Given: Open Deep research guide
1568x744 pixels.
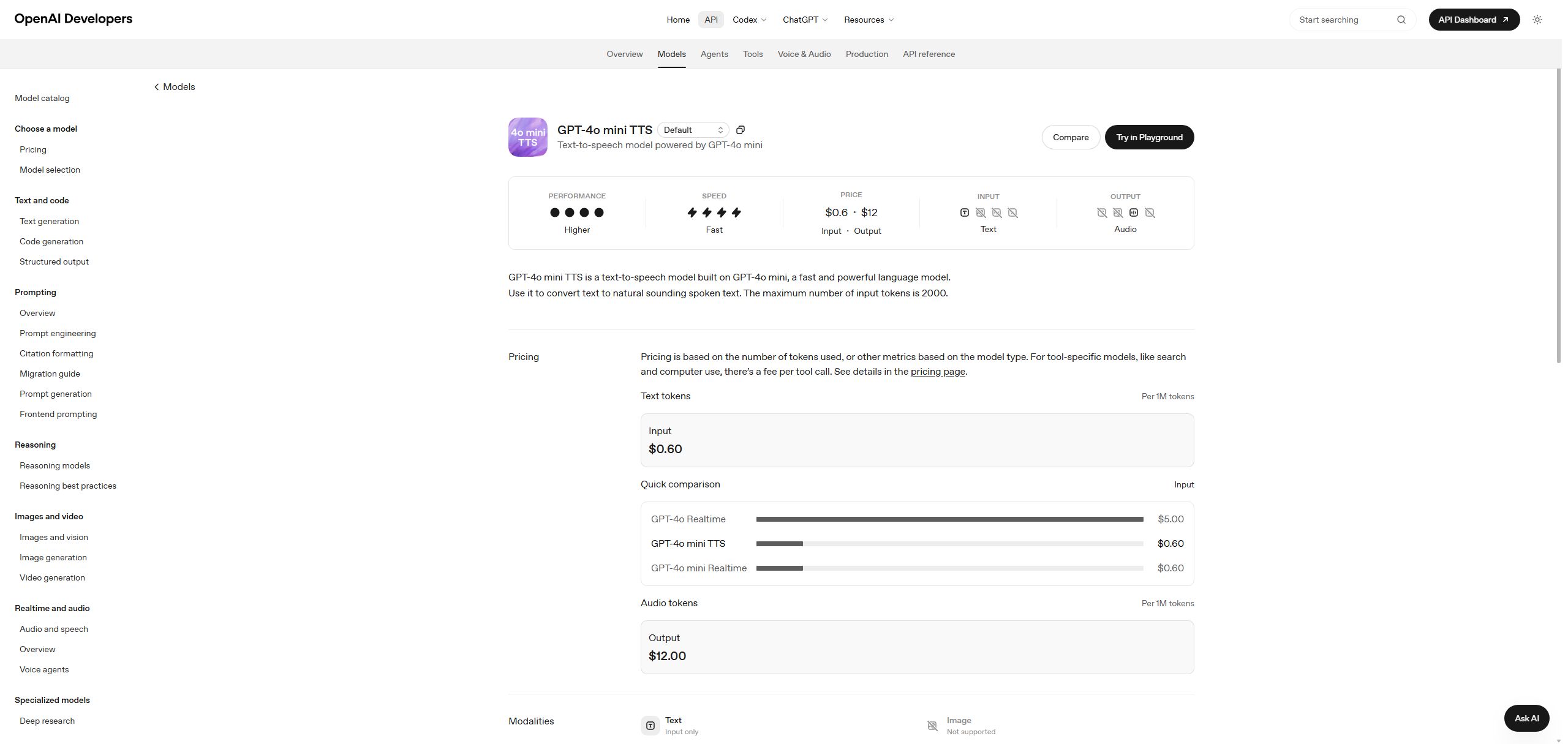Looking at the screenshot, I should point(47,721).
